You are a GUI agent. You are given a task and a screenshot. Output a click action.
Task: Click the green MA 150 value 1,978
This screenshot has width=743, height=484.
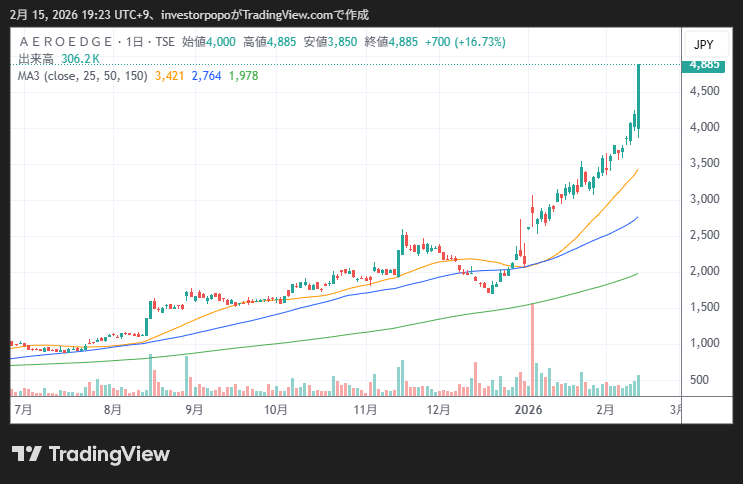pos(244,75)
